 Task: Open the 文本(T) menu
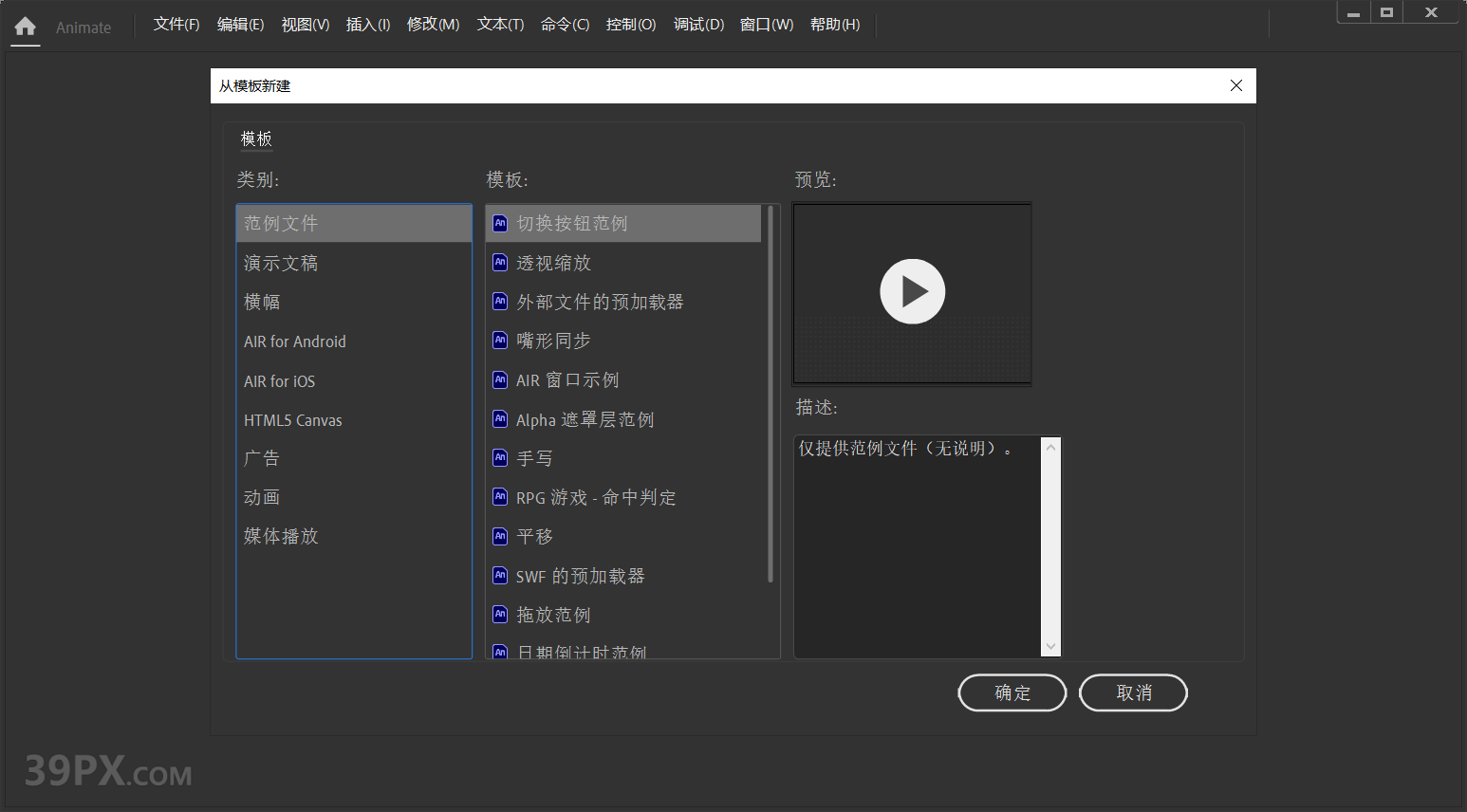500,25
